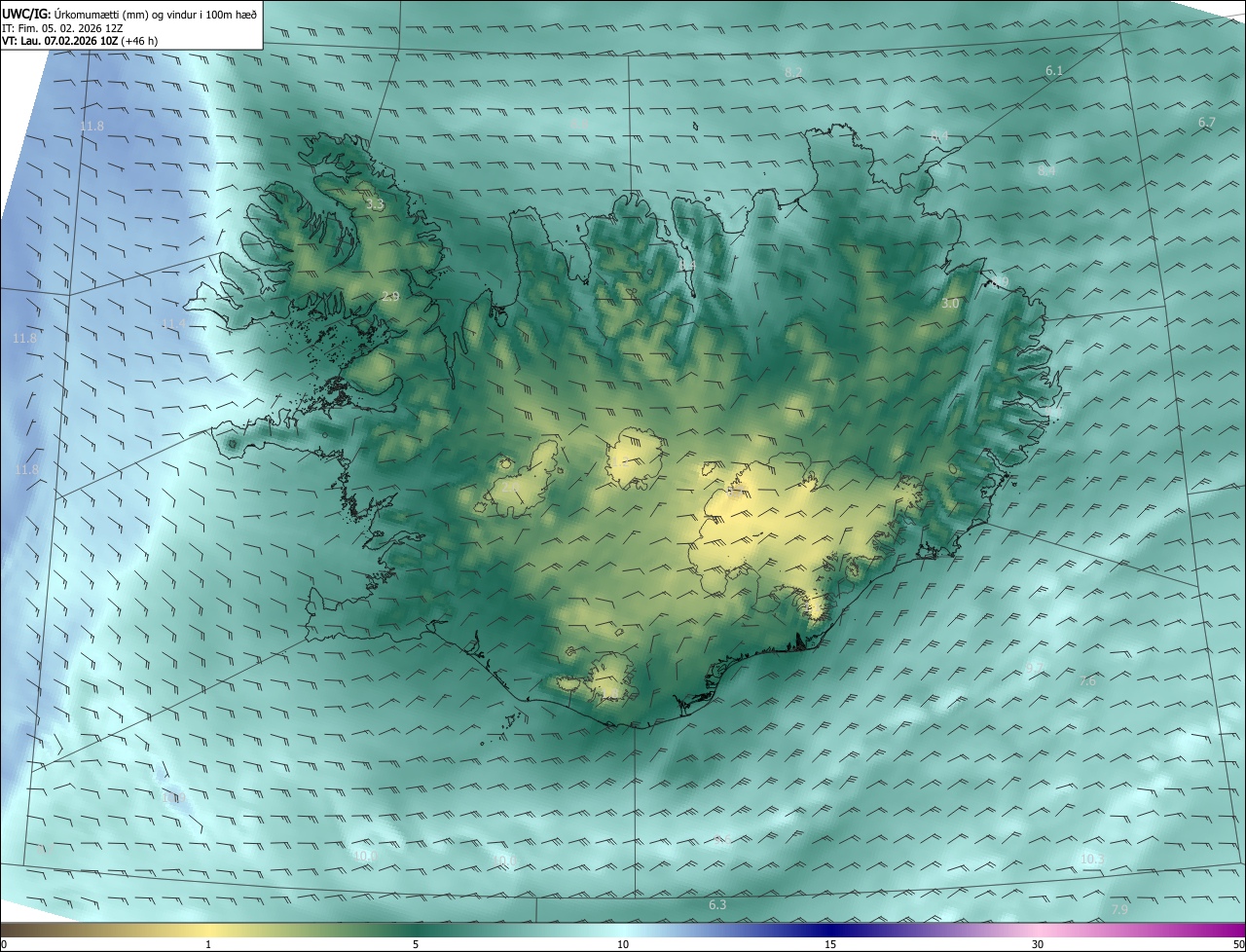The height and width of the screenshot is (952, 1246).
Task: Click the color scale tick labeled 30
Action: (1038, 944)
